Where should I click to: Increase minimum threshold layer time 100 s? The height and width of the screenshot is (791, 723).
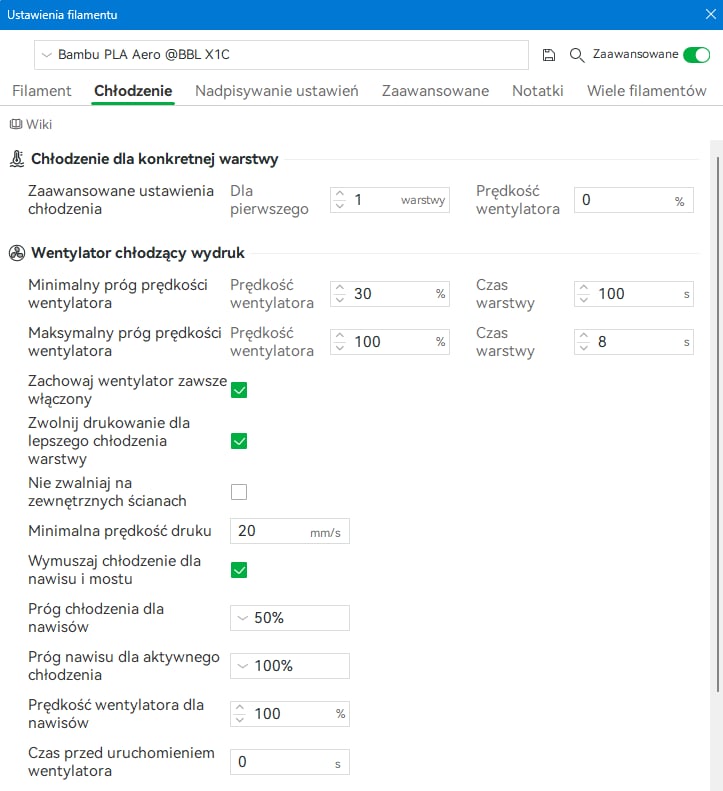(584, 288)
